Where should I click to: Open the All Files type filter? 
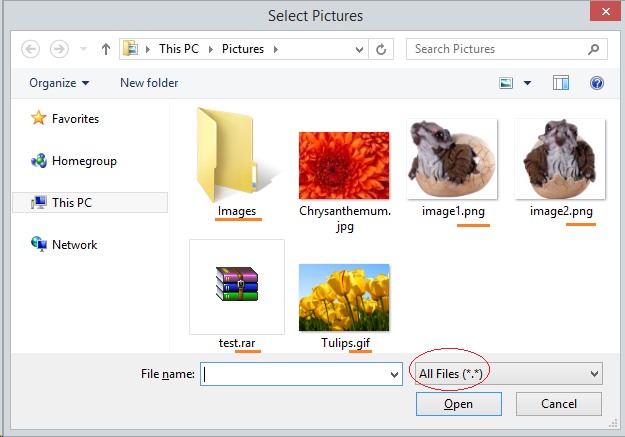[509, 374]
